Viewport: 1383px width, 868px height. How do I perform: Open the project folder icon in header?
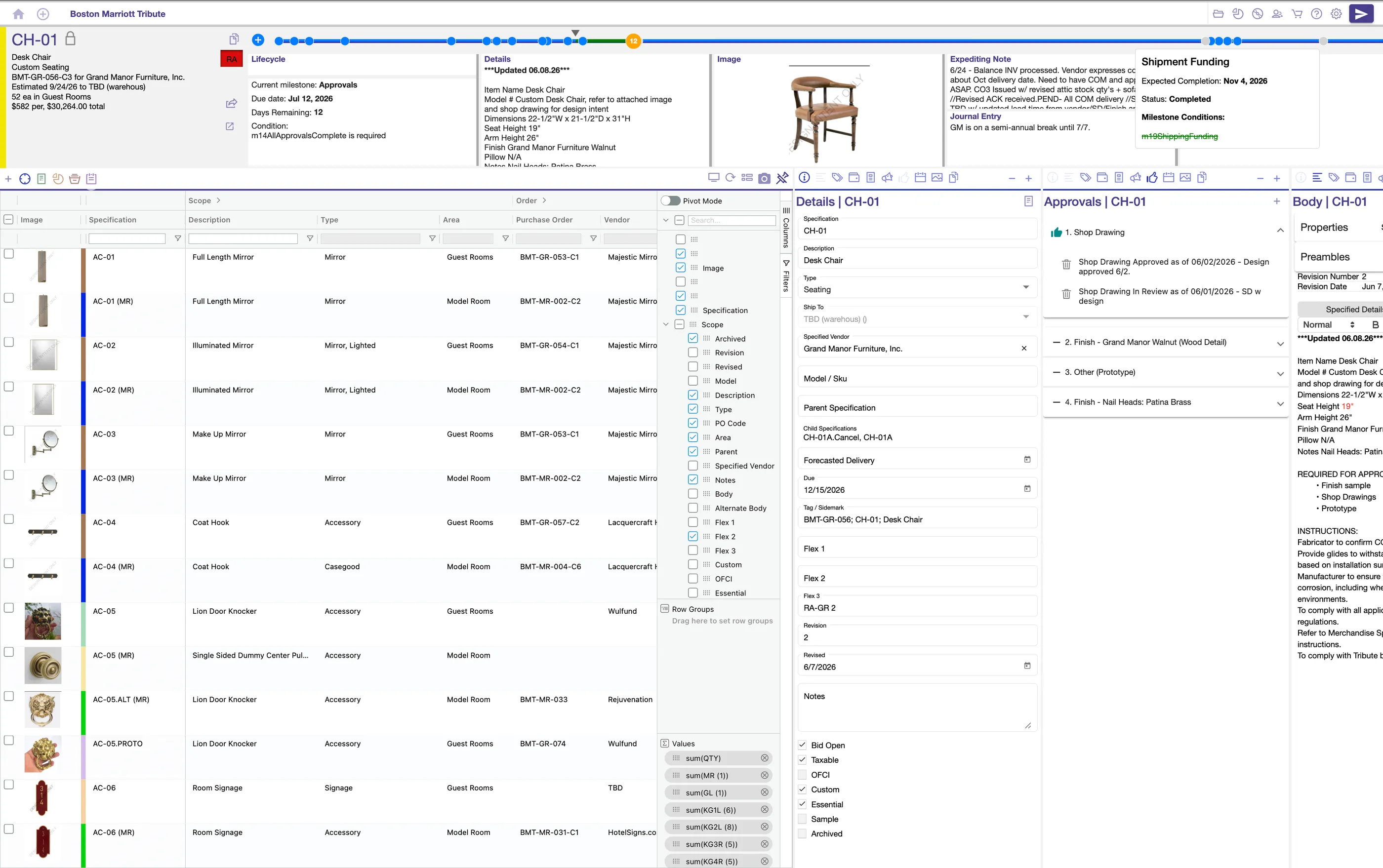(x=1218, y=14)
